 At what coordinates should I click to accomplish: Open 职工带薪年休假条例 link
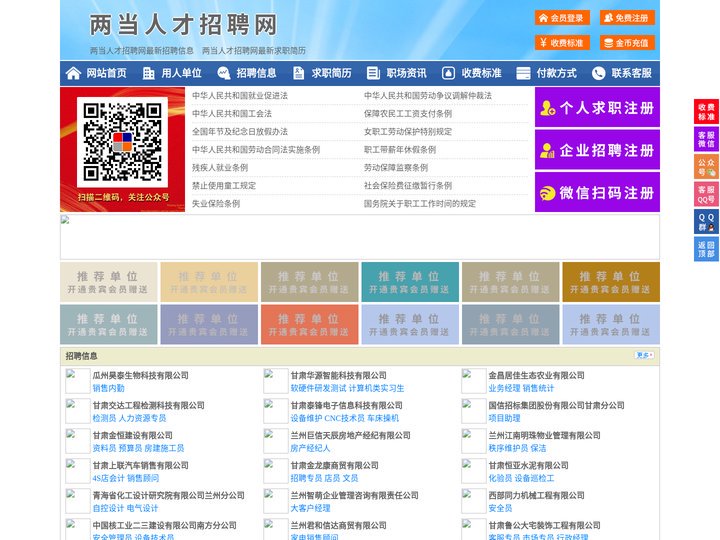(400, 150)
